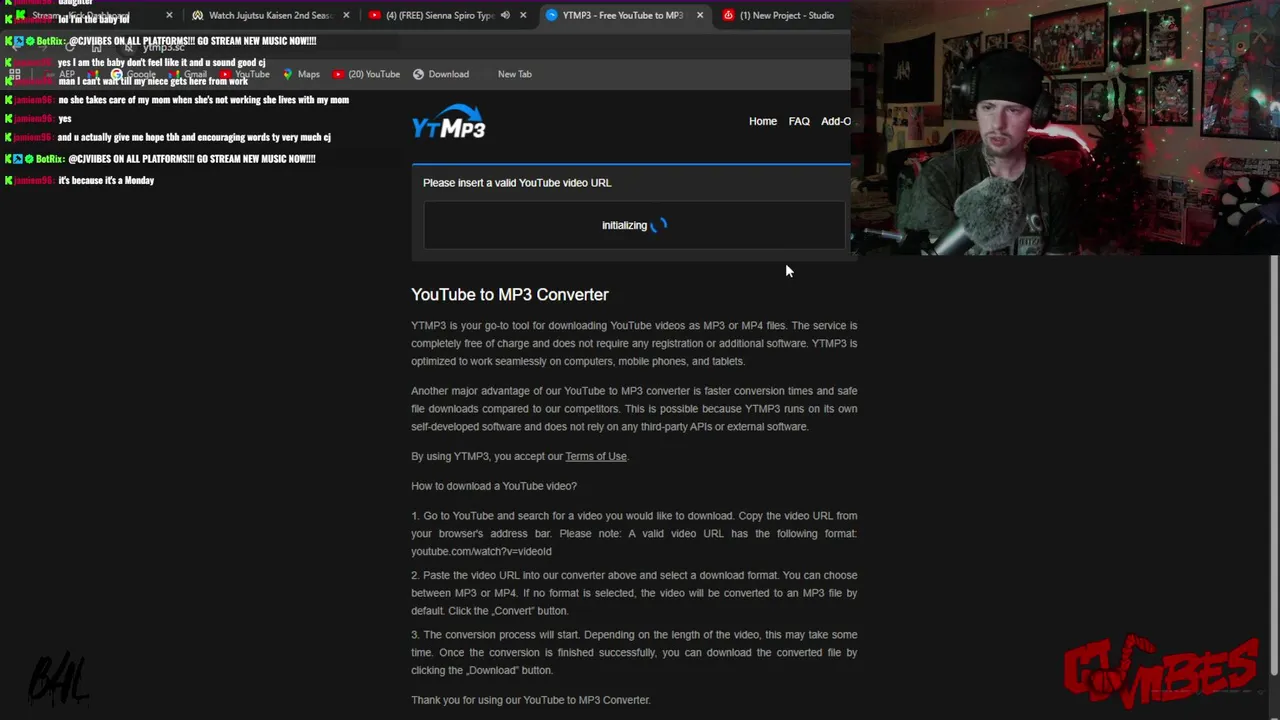Click the YTMP3 logo
The image size is (1280, 720).
coord(448,121)
